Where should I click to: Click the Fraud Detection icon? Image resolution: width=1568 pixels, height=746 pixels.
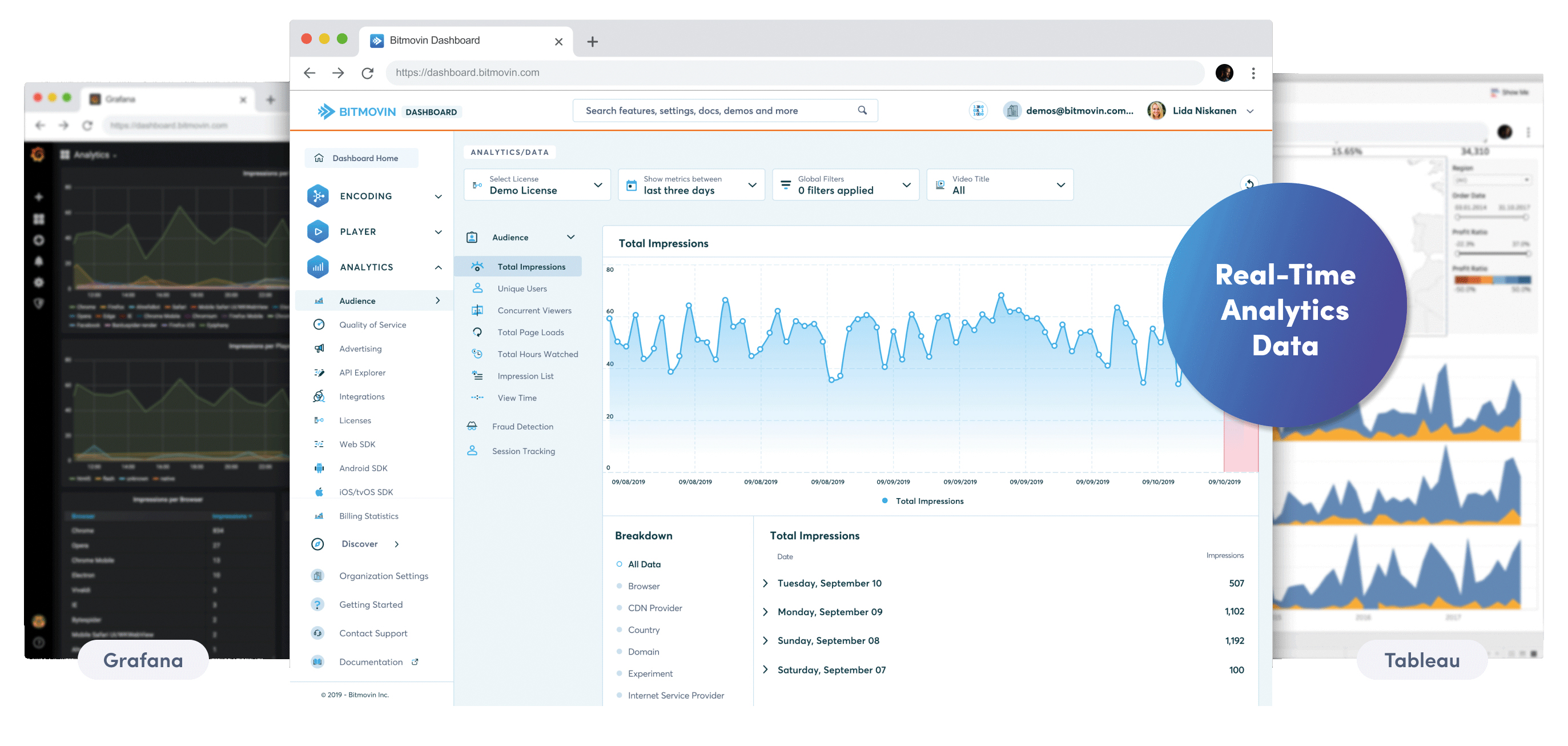click(472, 426)
